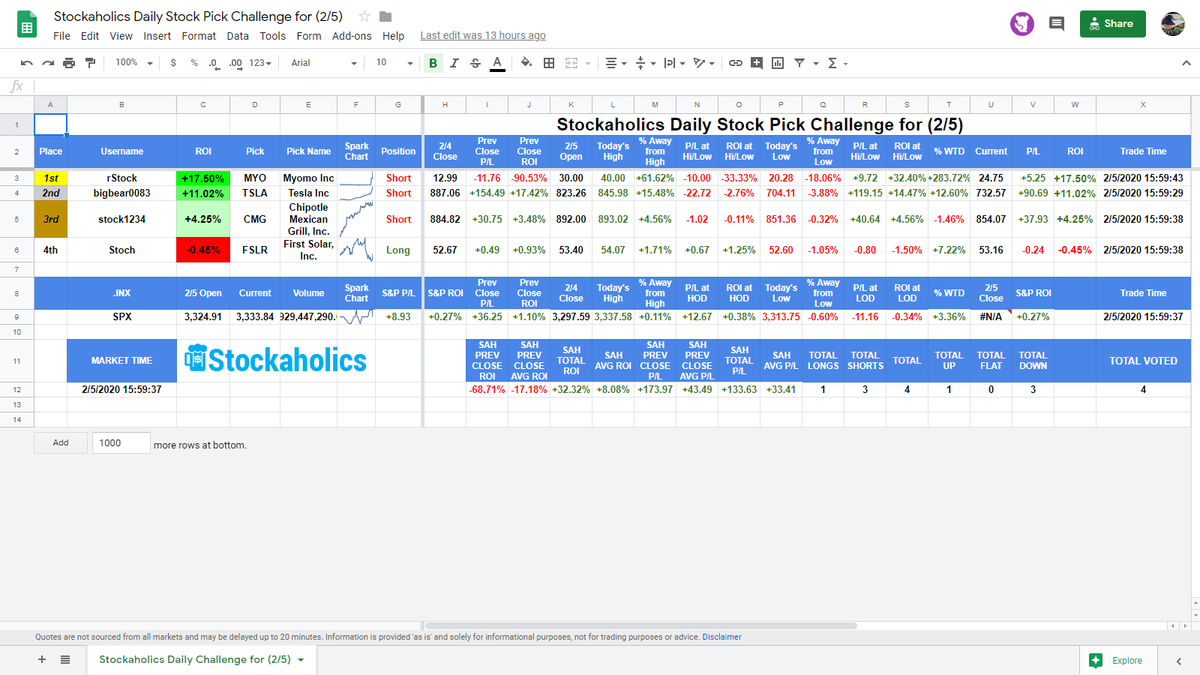1200x675 pixels.
Task: Click the Explore button
Action: (x=1116, y=660)
